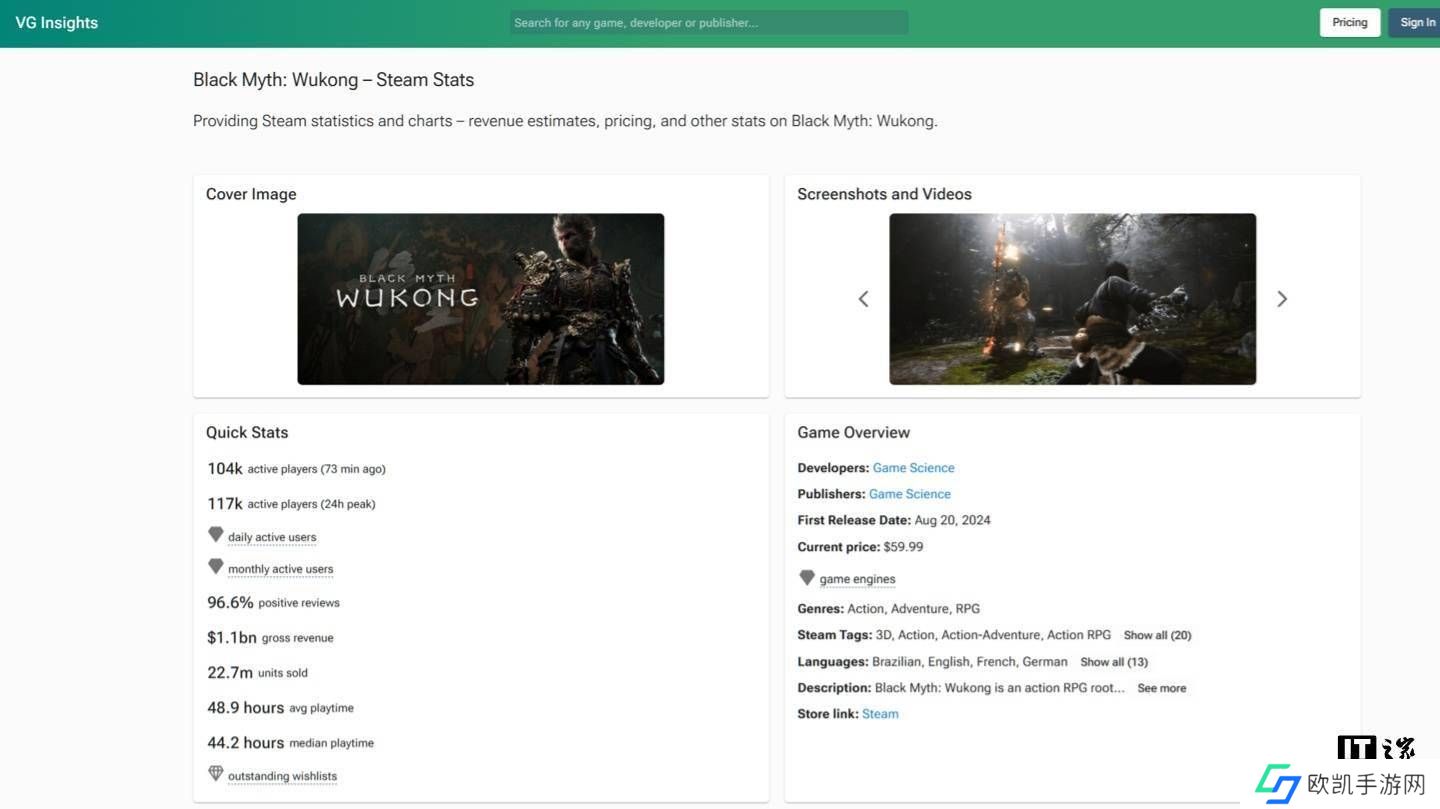1440x809 pixels.
Task: Click the Black Myth Wukong cover image
Action: [480, 299]
